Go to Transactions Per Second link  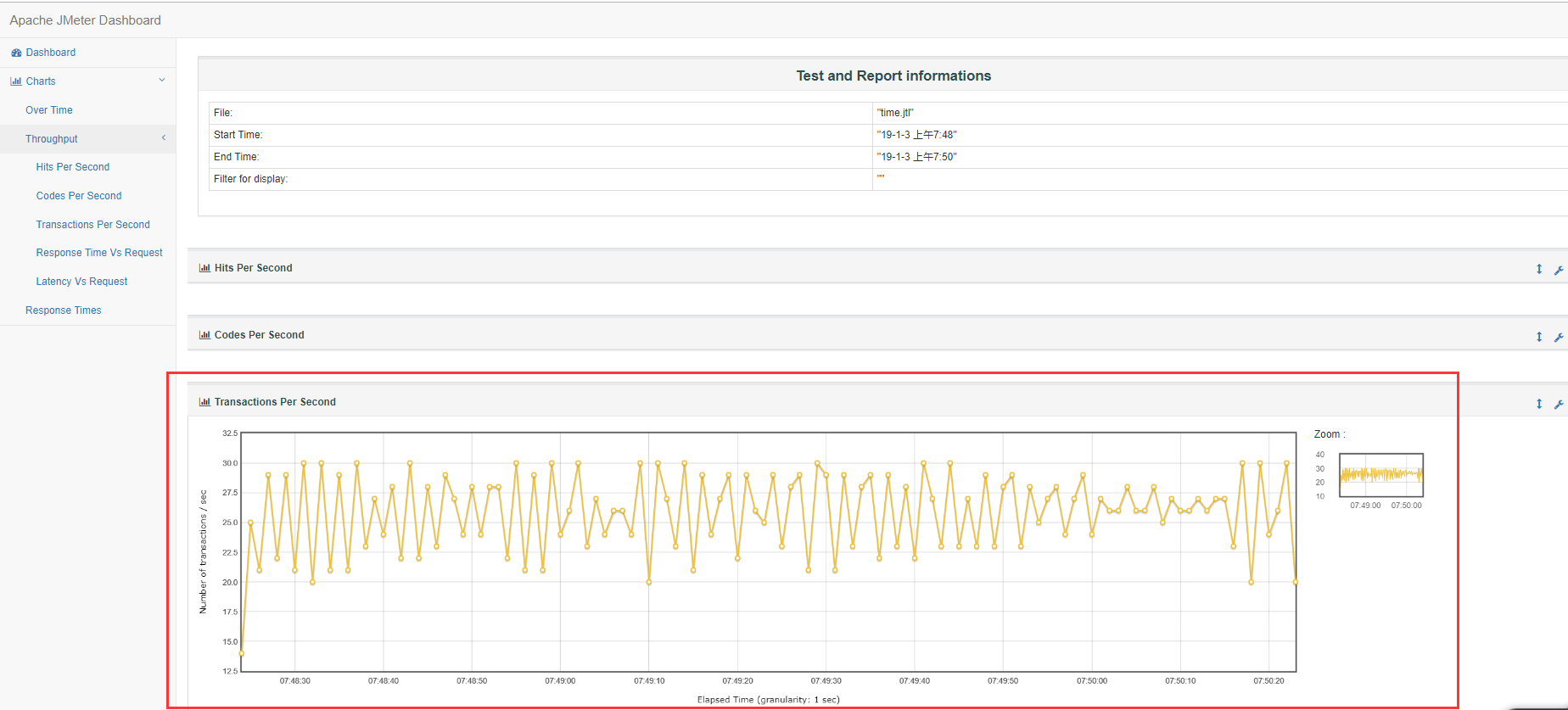93,225
